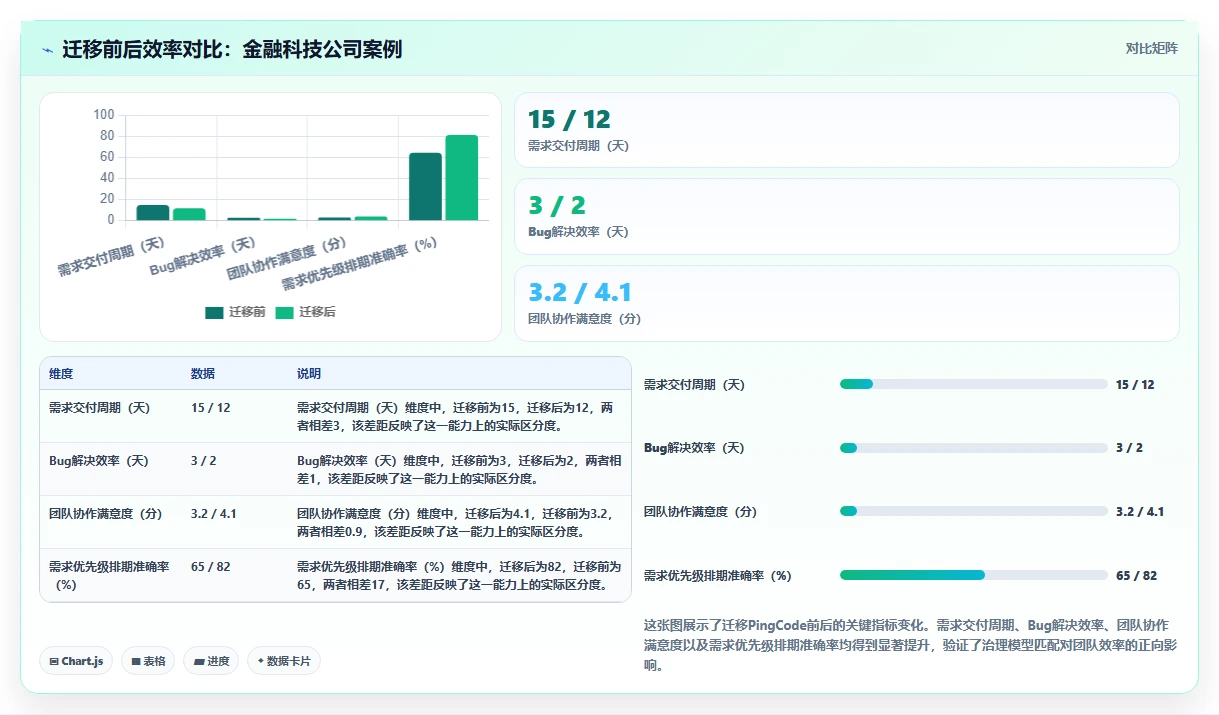Click the 迁移后 bar for 需求交付周期
This screenshot has width=1219, height=715.
pyautogui.click(x=189, y=214)
